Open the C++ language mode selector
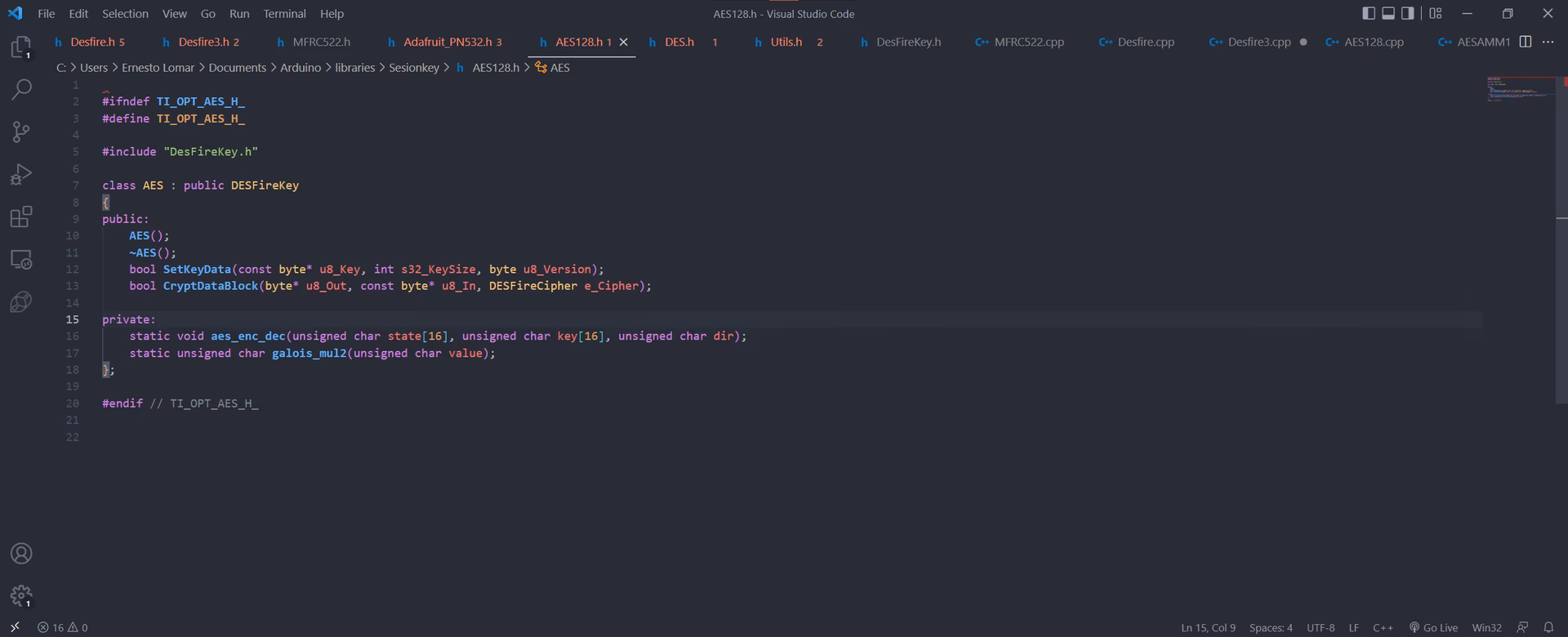 click(x=1383, y=627)
